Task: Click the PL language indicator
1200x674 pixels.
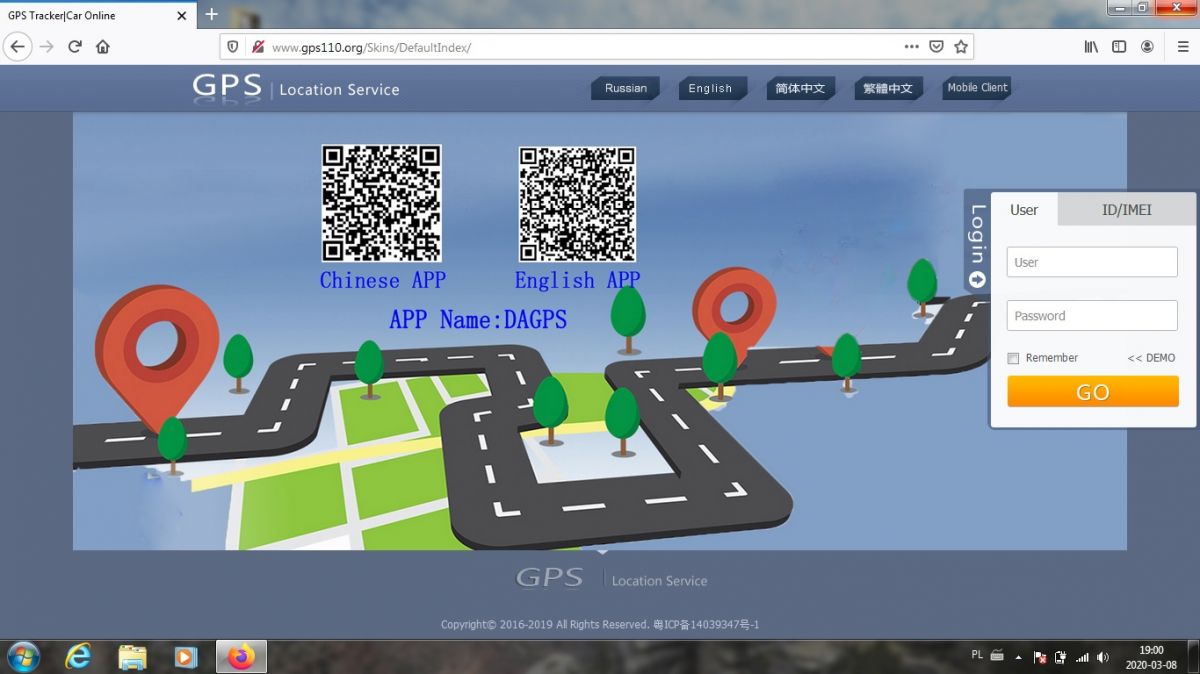Action: (977, 655)
